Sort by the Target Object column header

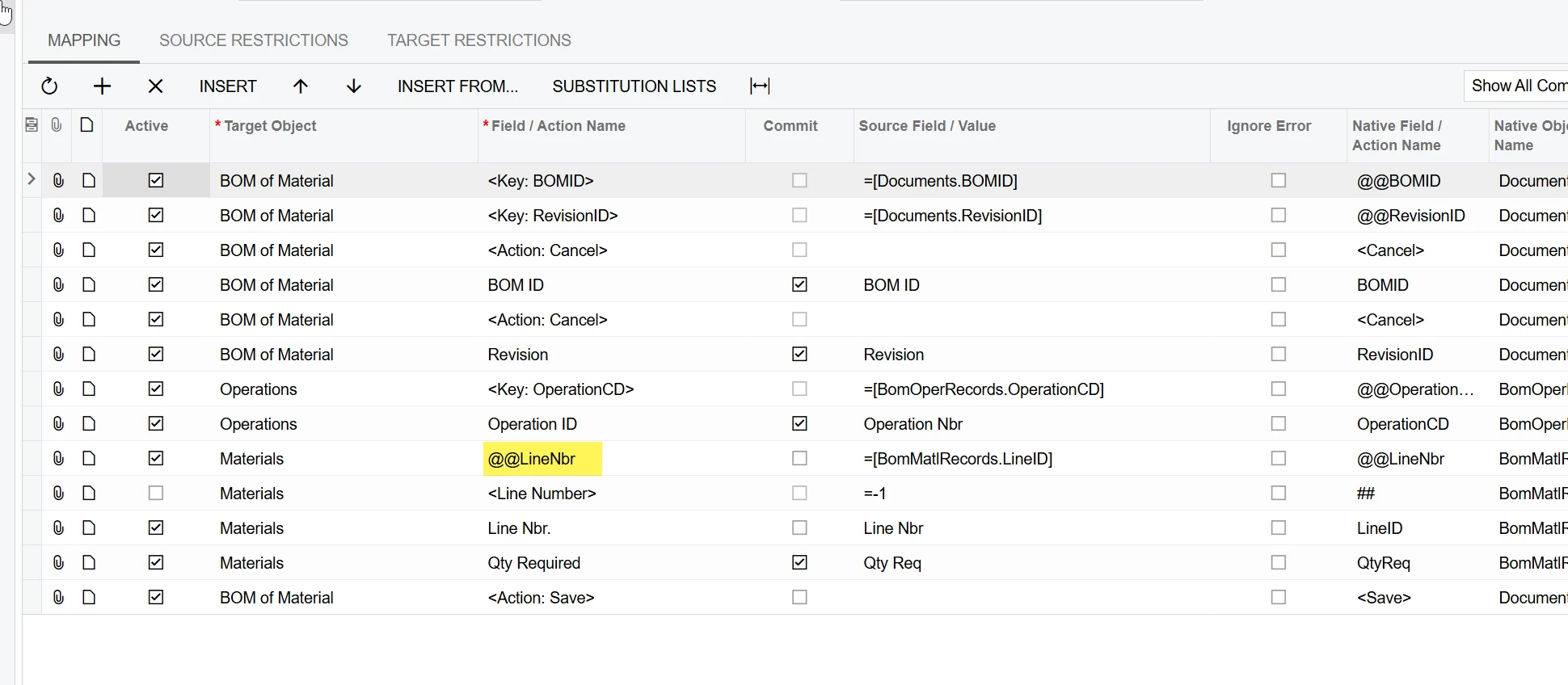(x=270, y=126)
